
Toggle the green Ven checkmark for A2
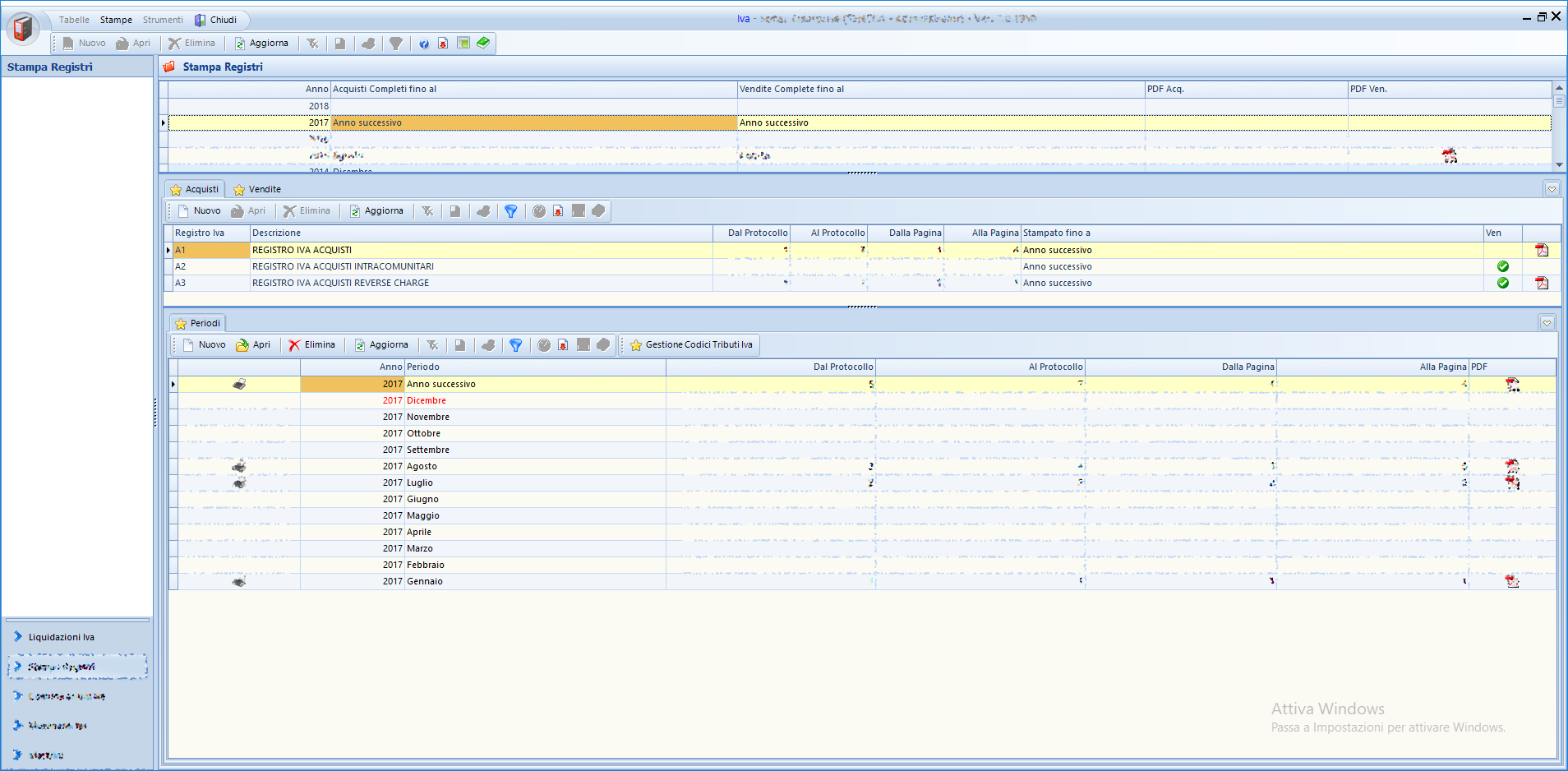tap(1502, 266)
